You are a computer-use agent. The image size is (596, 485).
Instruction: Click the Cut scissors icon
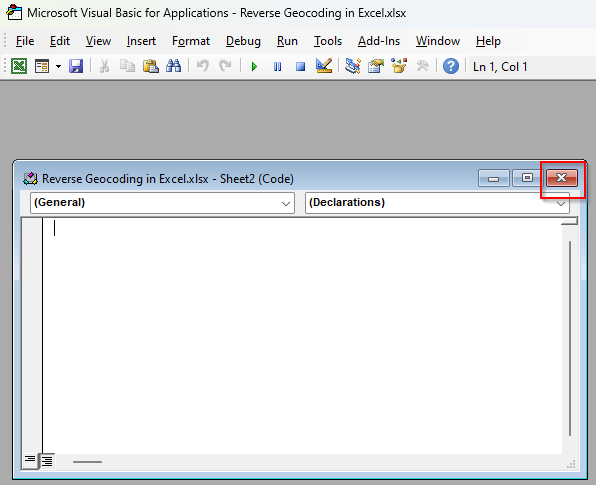(104, 67)
